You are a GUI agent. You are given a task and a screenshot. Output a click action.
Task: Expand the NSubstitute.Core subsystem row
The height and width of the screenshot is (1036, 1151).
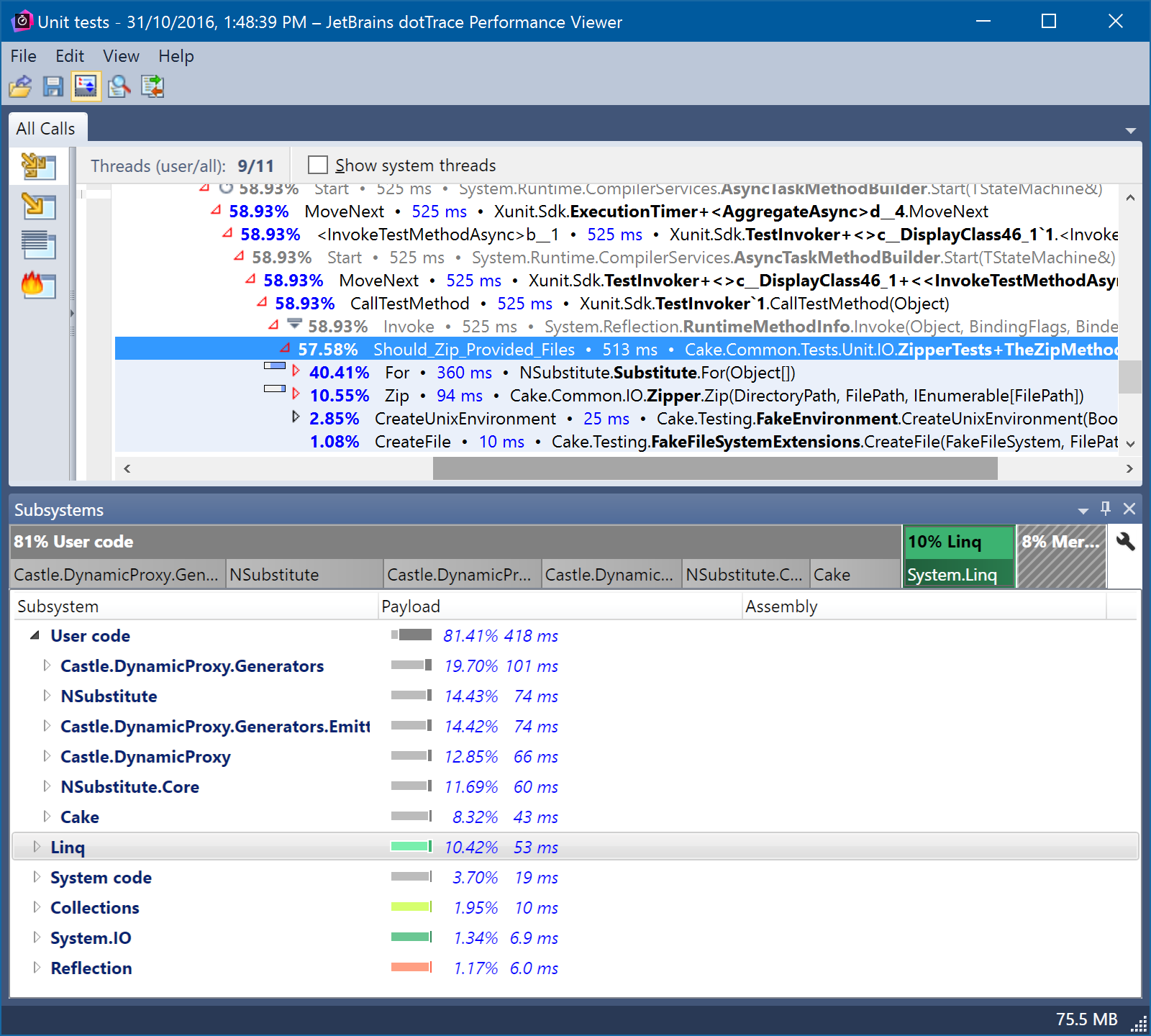point(47,786)
